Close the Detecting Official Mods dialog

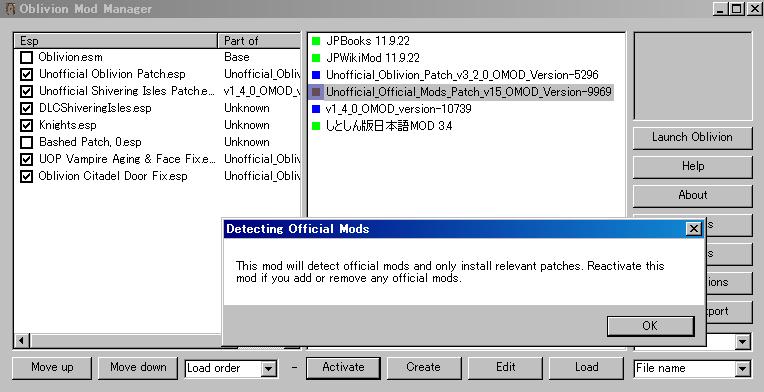(x=693, y=228)
